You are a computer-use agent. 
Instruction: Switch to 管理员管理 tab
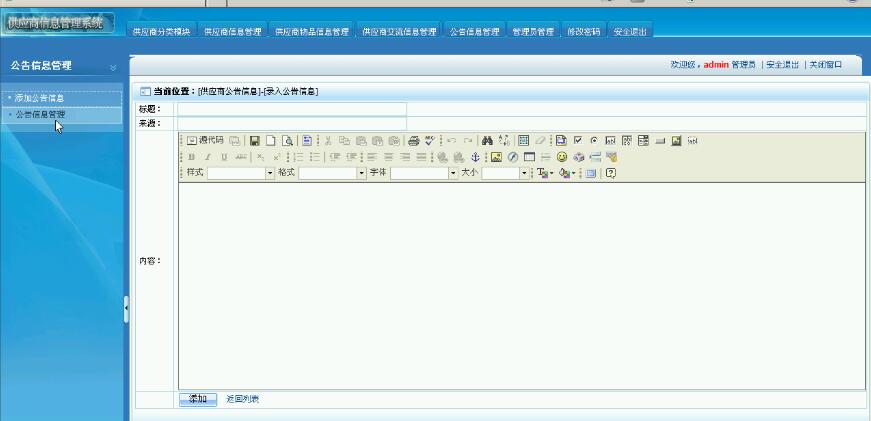pyautogui.click(x=533, y=32)
